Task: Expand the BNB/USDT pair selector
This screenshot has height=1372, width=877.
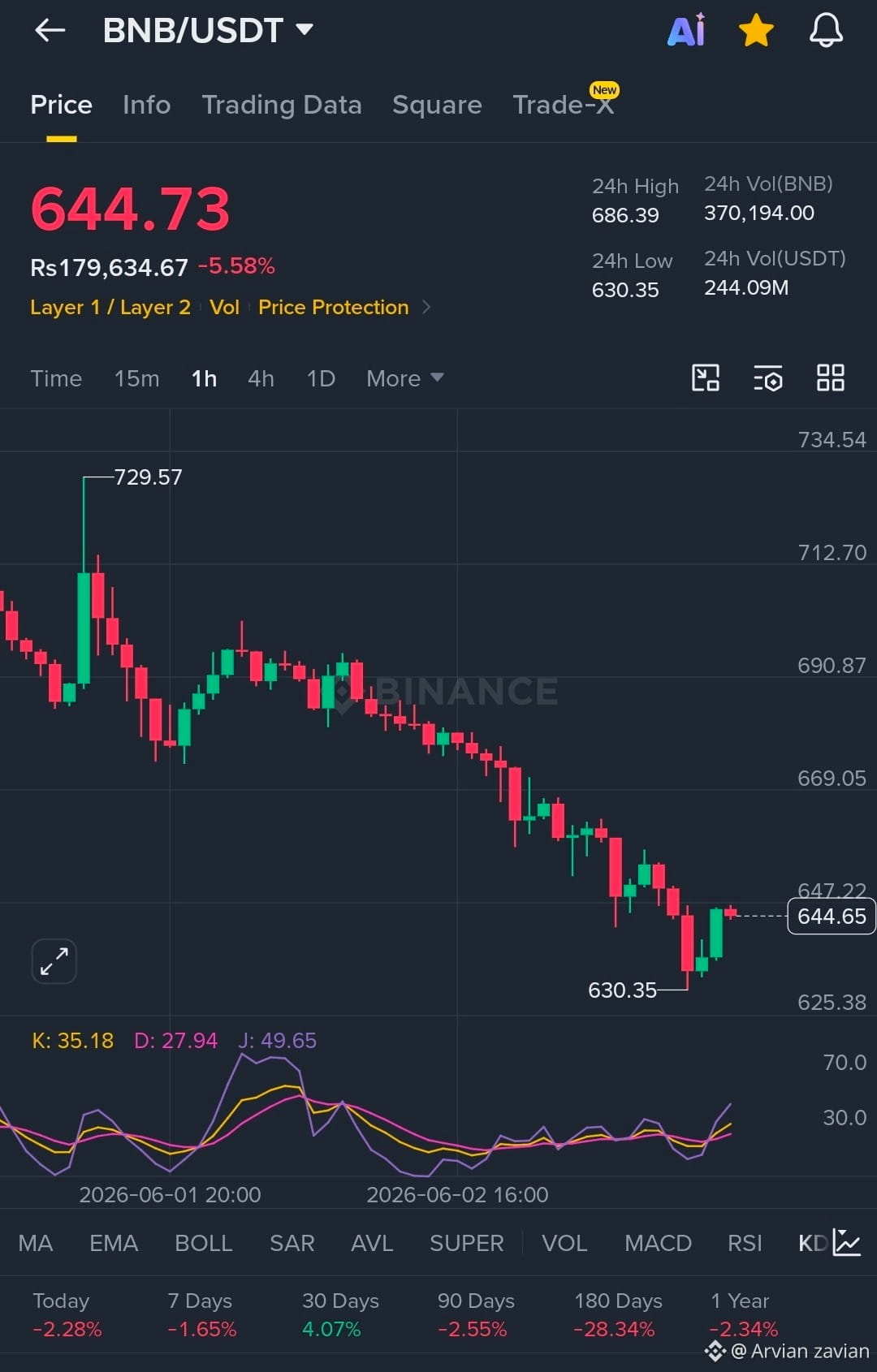Action: 208,31
